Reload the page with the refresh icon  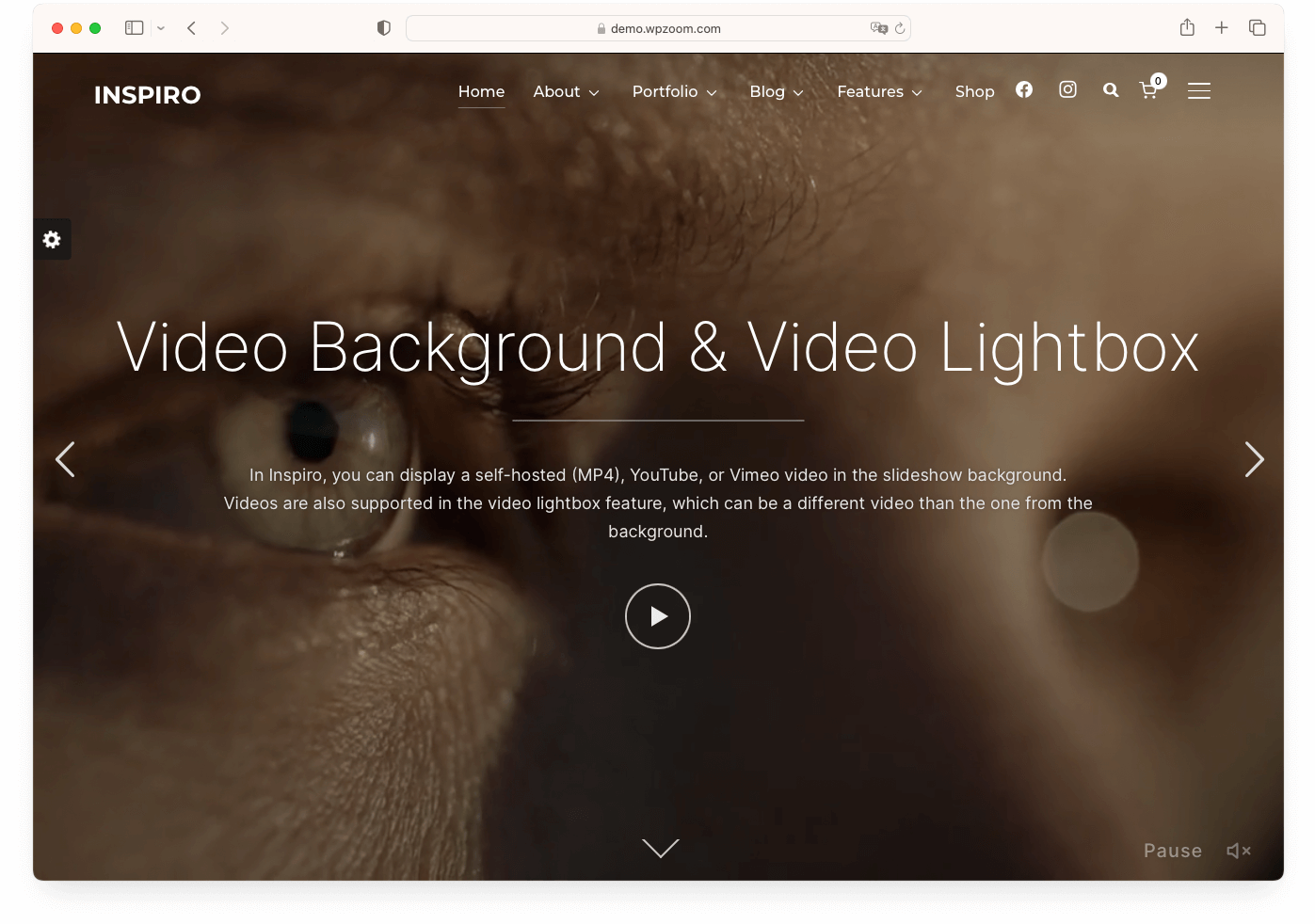[900, 29]
